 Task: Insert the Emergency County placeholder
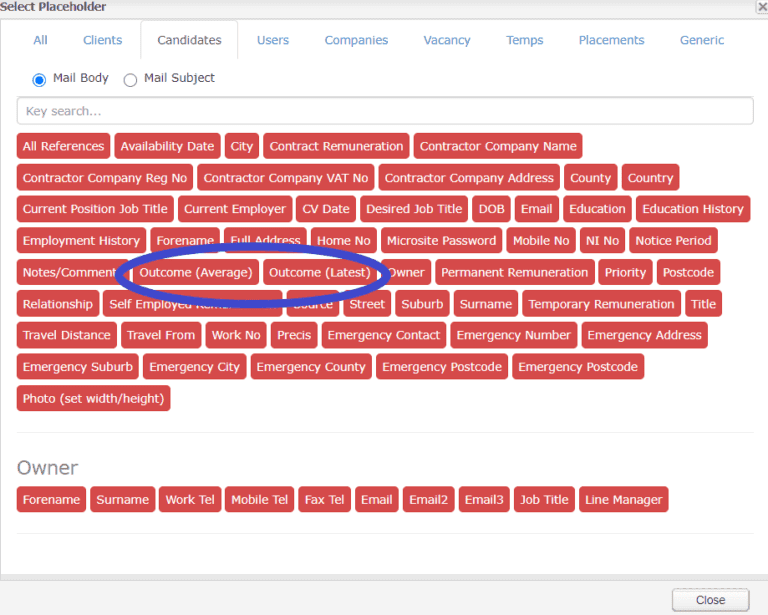[x=311, y=367]
